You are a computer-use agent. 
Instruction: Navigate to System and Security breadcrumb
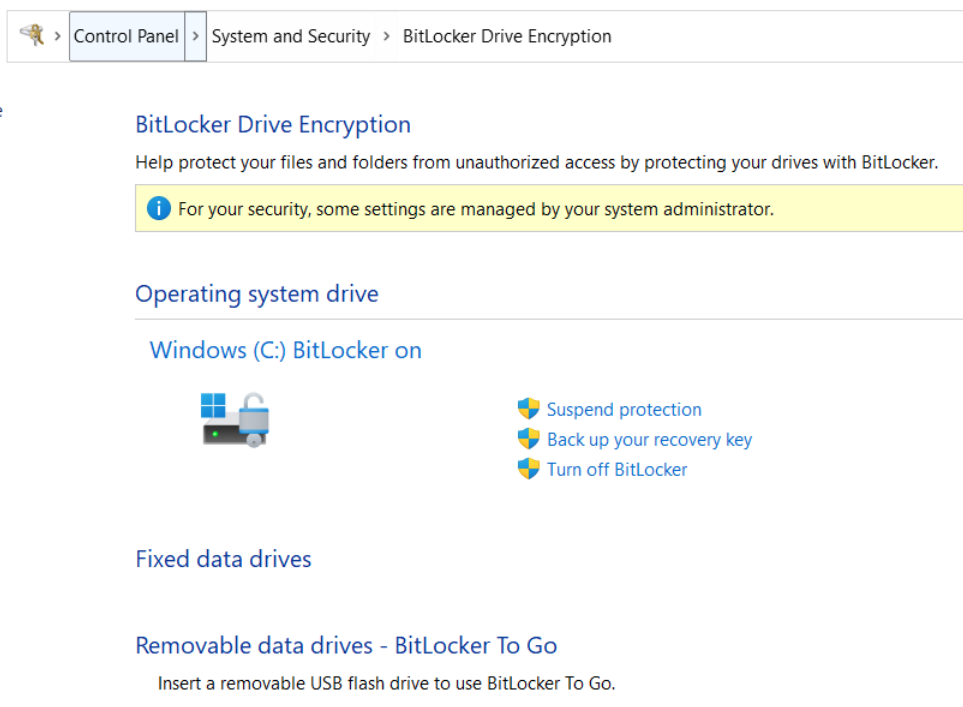290,36
